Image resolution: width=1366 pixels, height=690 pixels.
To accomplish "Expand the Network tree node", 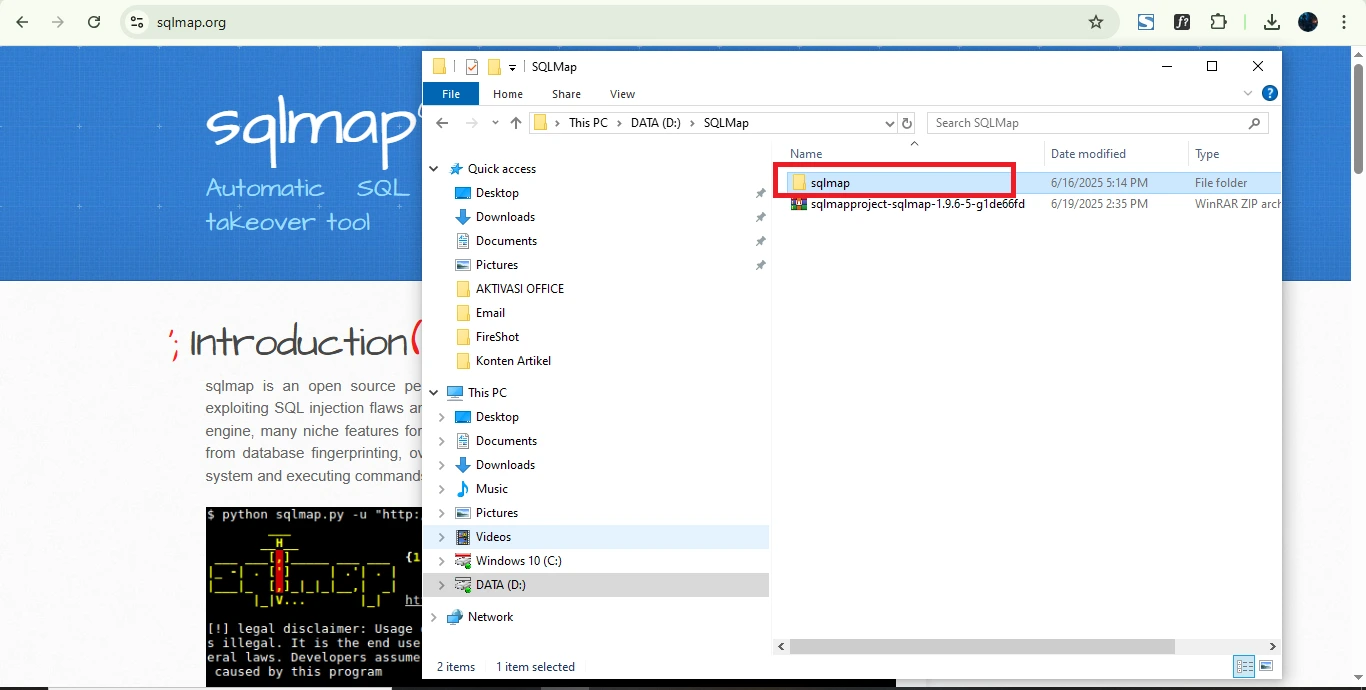I will pos(434,617).
